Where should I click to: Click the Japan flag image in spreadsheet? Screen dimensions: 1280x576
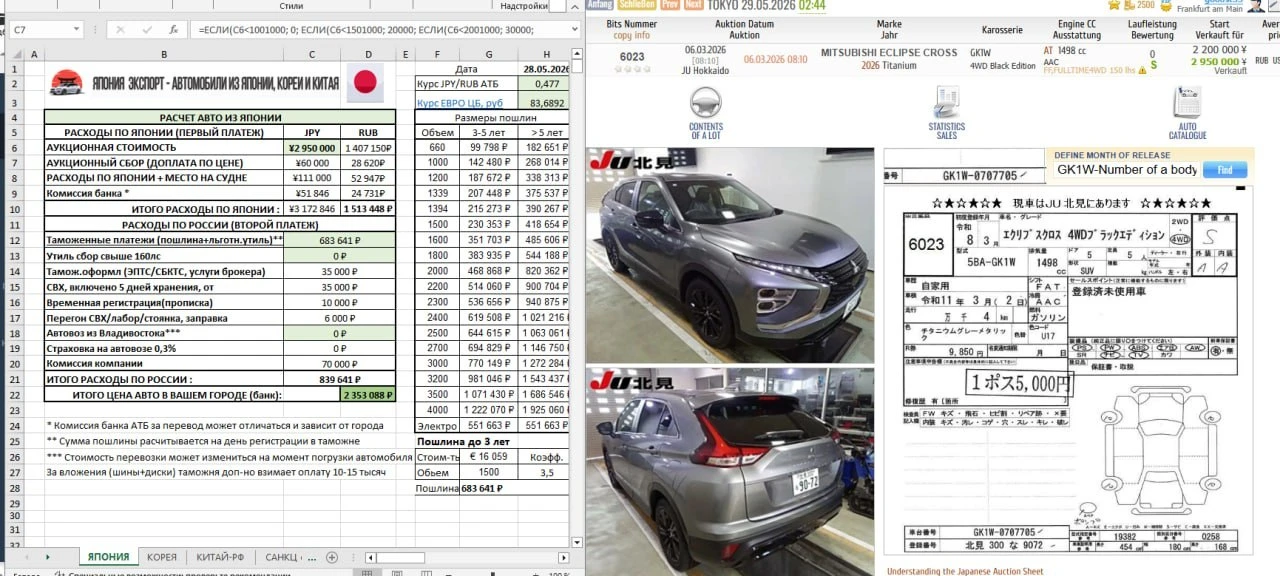click(x=365, y=83)
